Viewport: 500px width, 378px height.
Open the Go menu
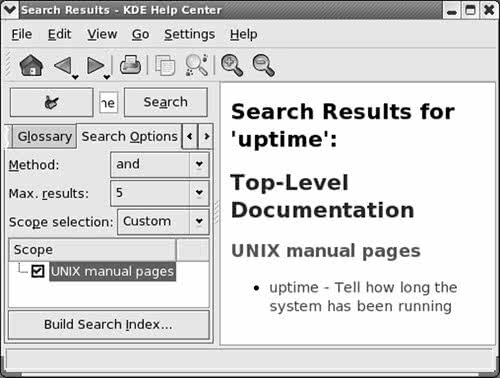(140, 34)
